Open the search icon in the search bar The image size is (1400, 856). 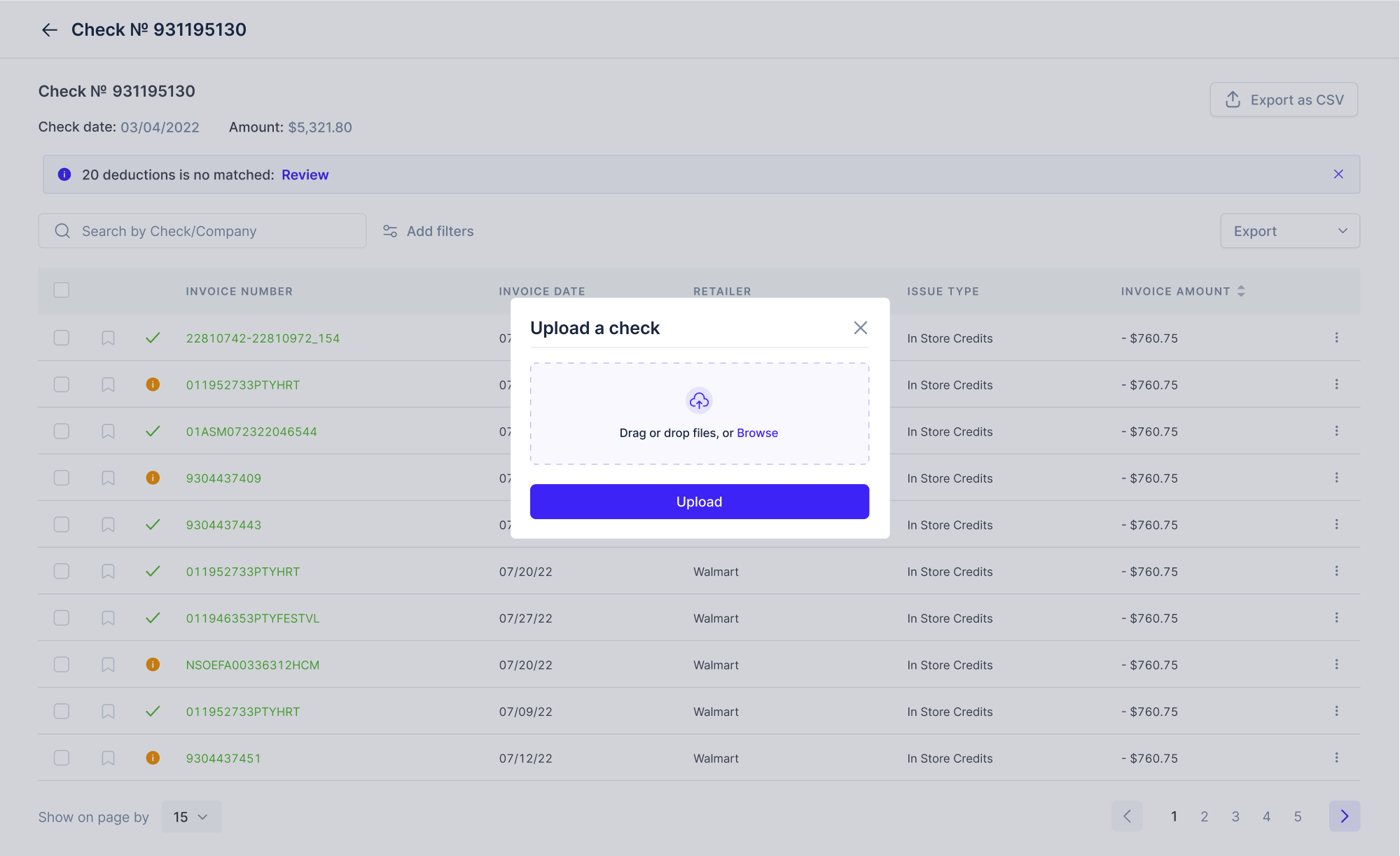[62, 230]
